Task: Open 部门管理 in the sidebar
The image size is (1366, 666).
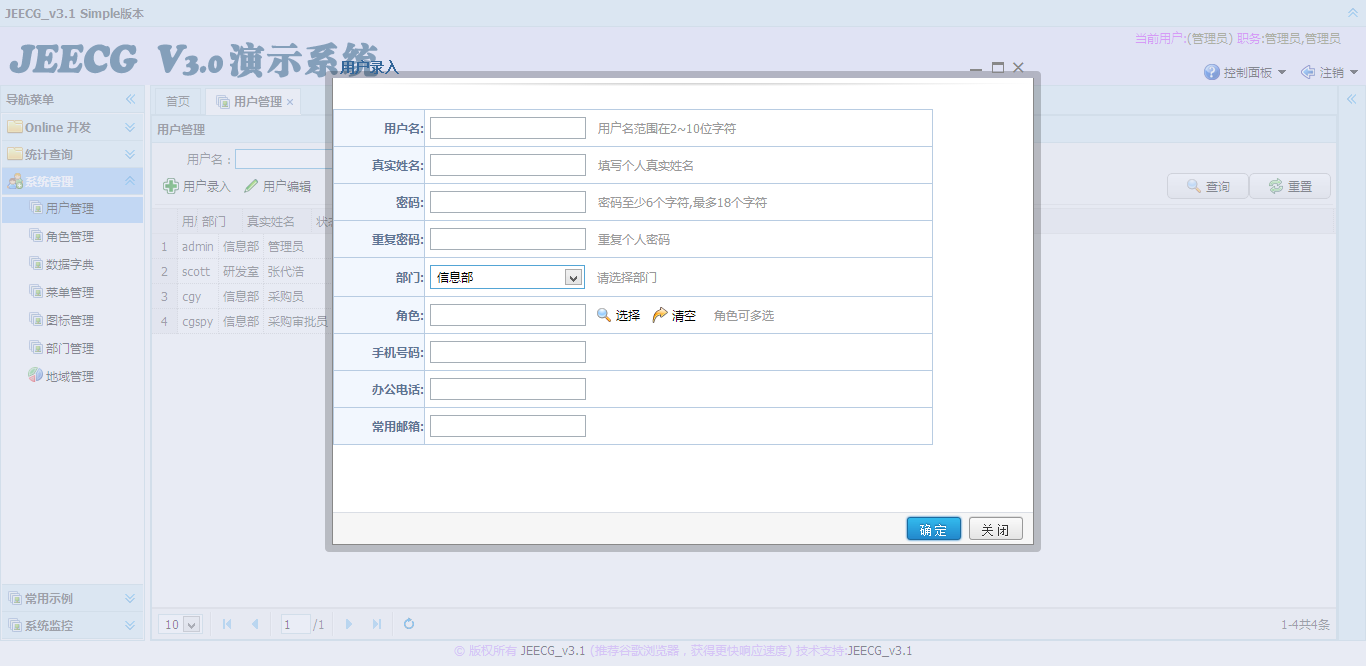Action: click(70, 349)
